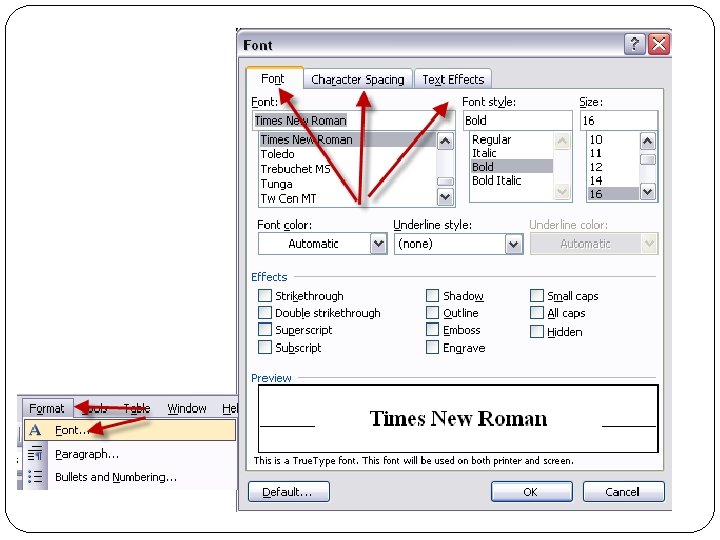Click Font style list scroll down arrow
Image resolution: width=720 pixels, height=540 pixels.
pos(562,191)
